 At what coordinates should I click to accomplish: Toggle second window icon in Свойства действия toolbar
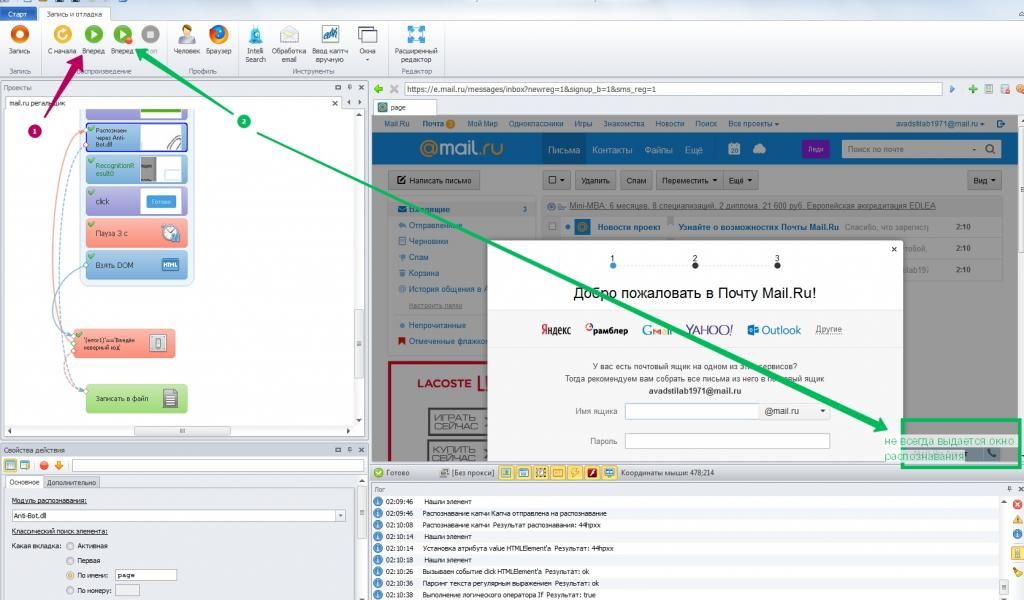click(25, 465)
